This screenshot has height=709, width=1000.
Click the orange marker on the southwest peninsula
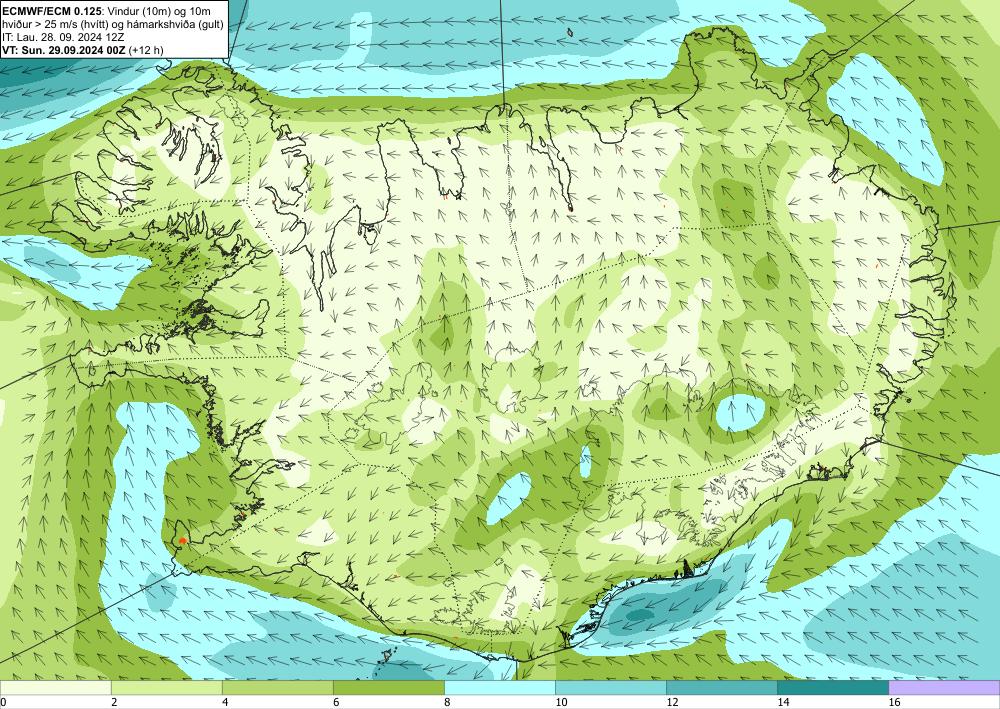click(x=183, y=541)
